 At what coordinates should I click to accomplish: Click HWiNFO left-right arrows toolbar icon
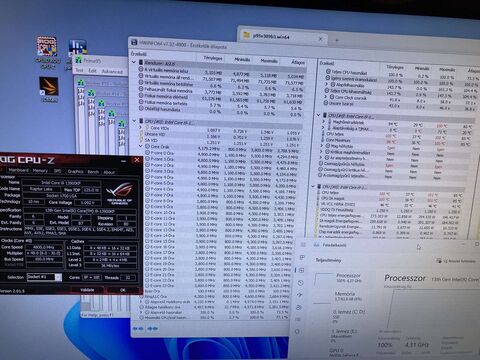(x=138, y=329)
